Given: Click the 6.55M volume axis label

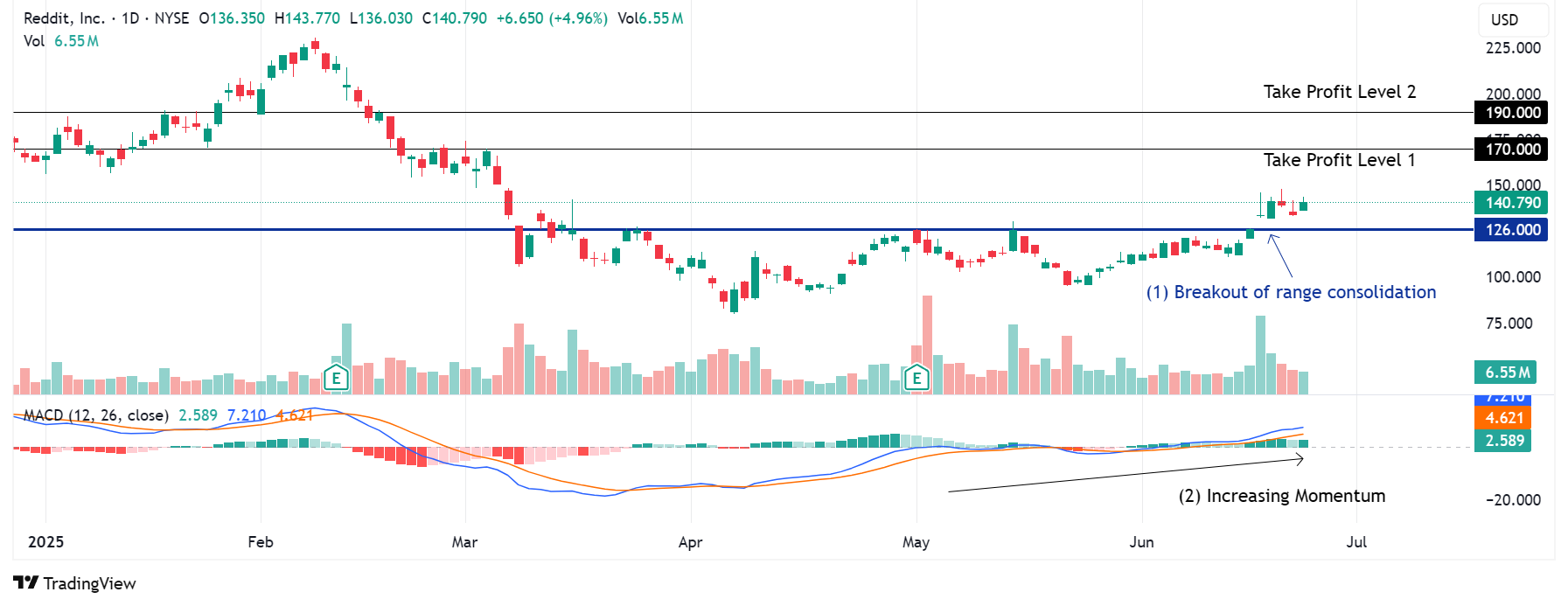Looking at the screenshot, I should click(1506, 373).
